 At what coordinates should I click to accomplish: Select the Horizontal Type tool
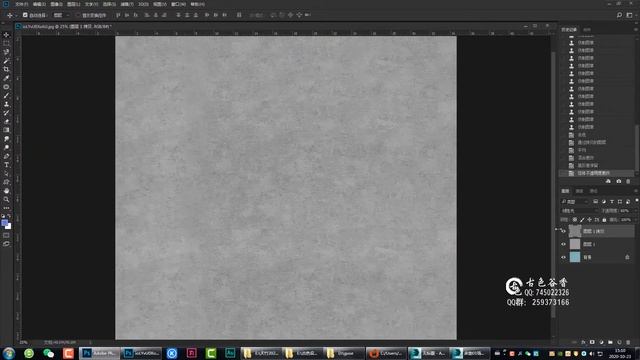(x=6, y=164)
